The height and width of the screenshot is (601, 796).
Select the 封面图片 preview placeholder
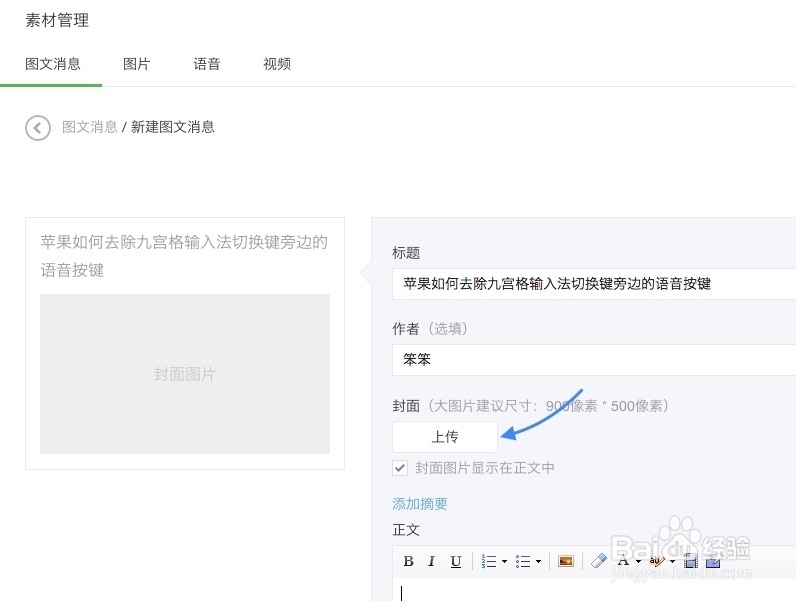tap(185, 374)
